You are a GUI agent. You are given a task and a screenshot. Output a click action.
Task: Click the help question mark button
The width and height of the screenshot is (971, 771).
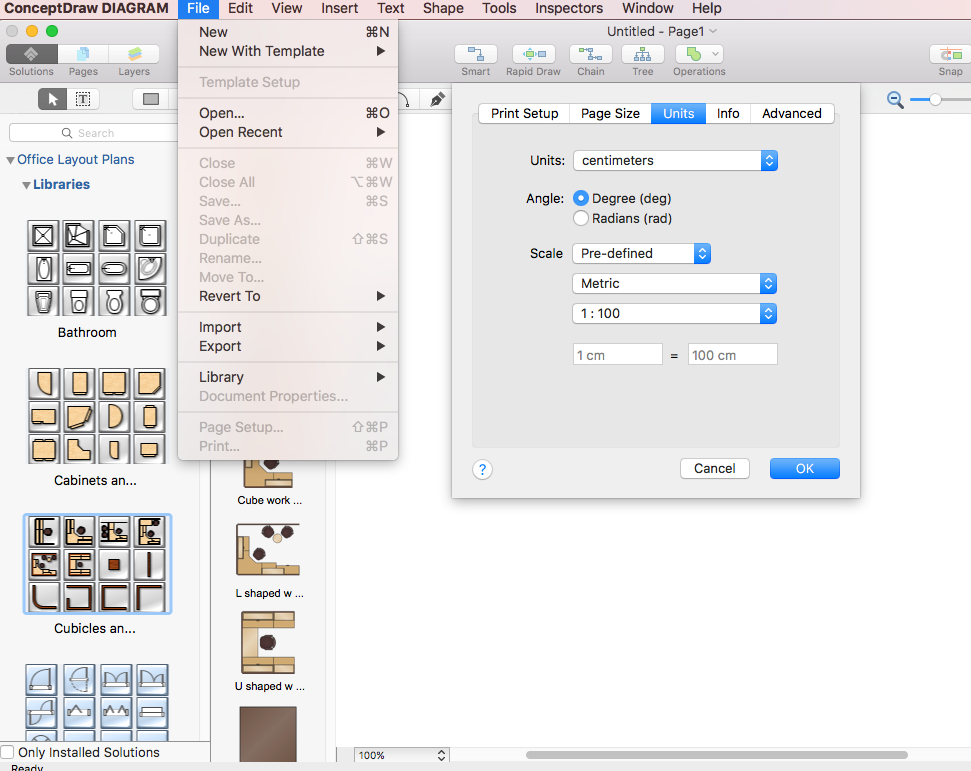482,469
